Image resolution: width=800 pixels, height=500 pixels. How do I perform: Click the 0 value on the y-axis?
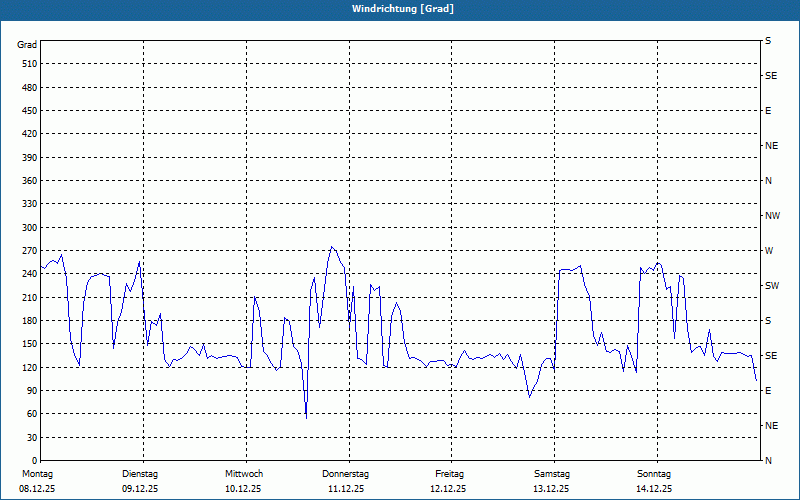pos(34,461)
